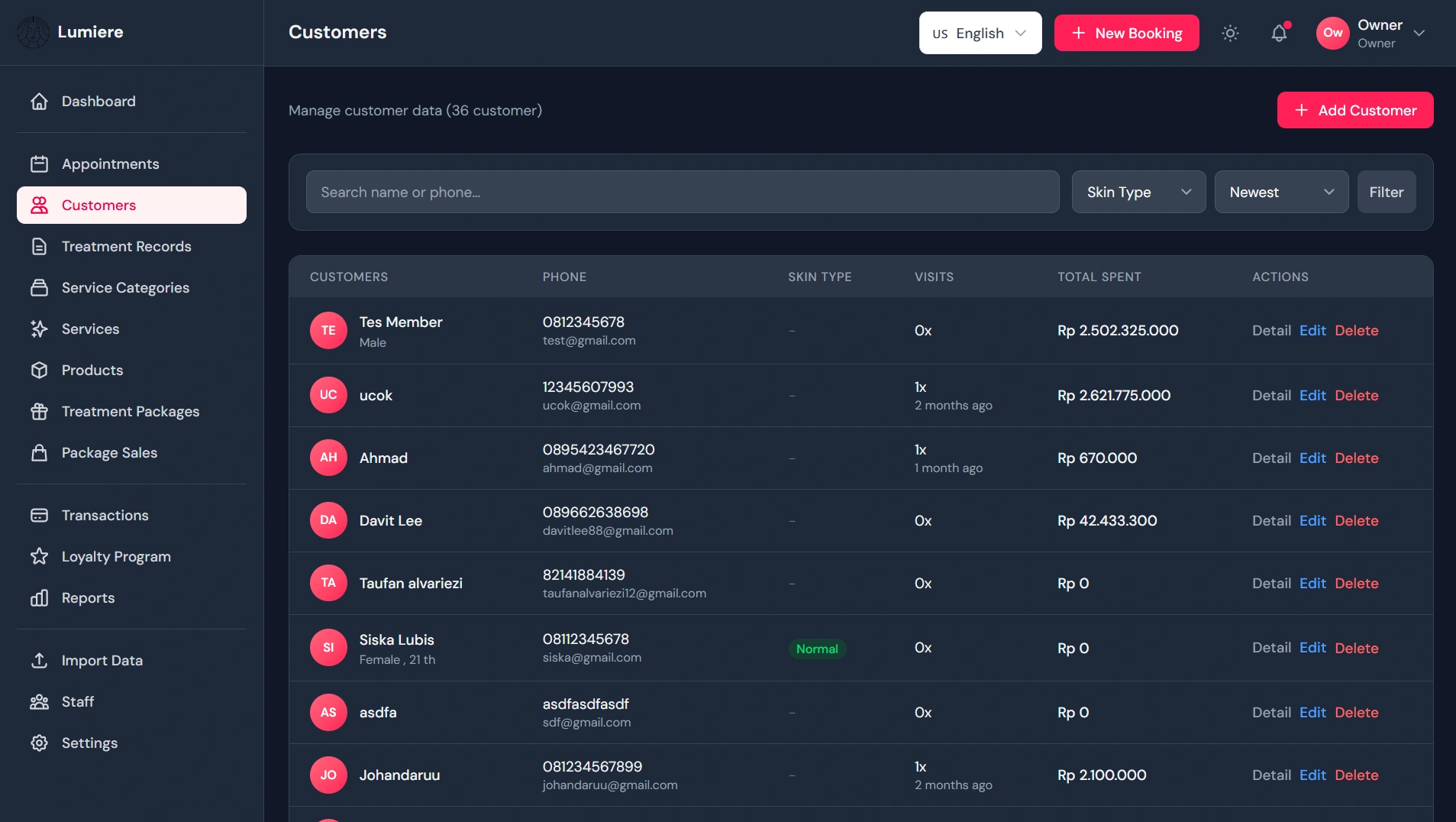The height and width of the screenshot is (822, 1456).
Task: Edit the asdfa customer row
Action: (1312, 713)
